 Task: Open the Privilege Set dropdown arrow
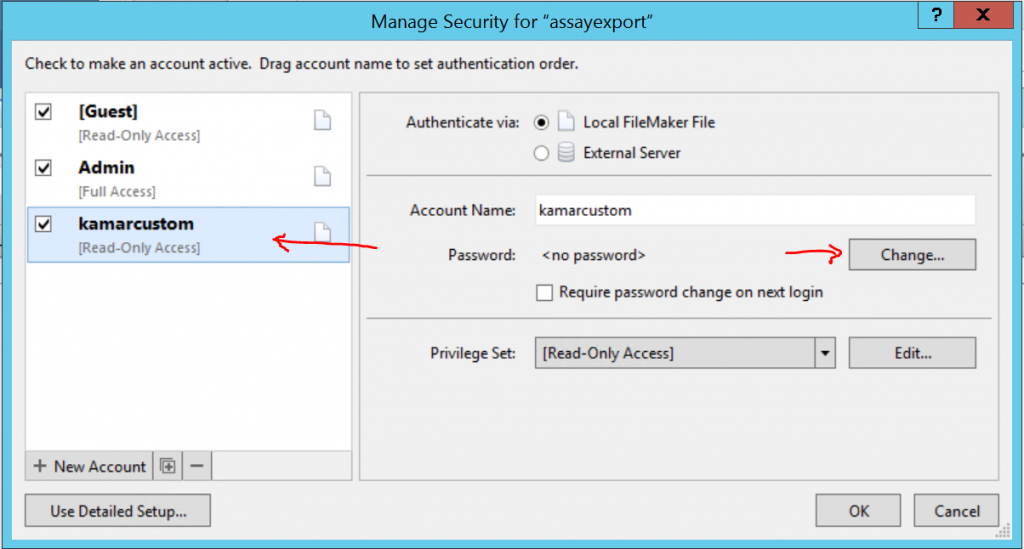pos(825,353)
